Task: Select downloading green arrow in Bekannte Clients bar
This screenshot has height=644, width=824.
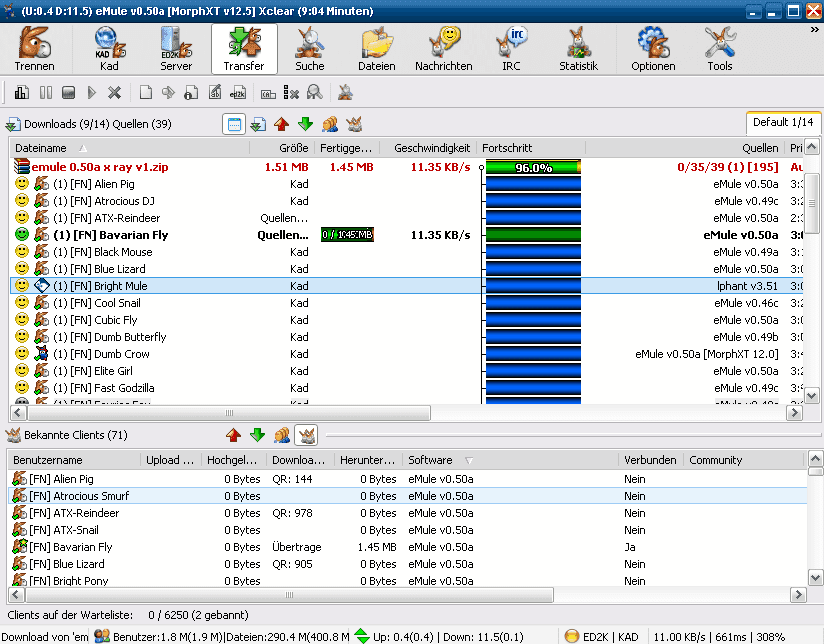Action: pos(258,435)
